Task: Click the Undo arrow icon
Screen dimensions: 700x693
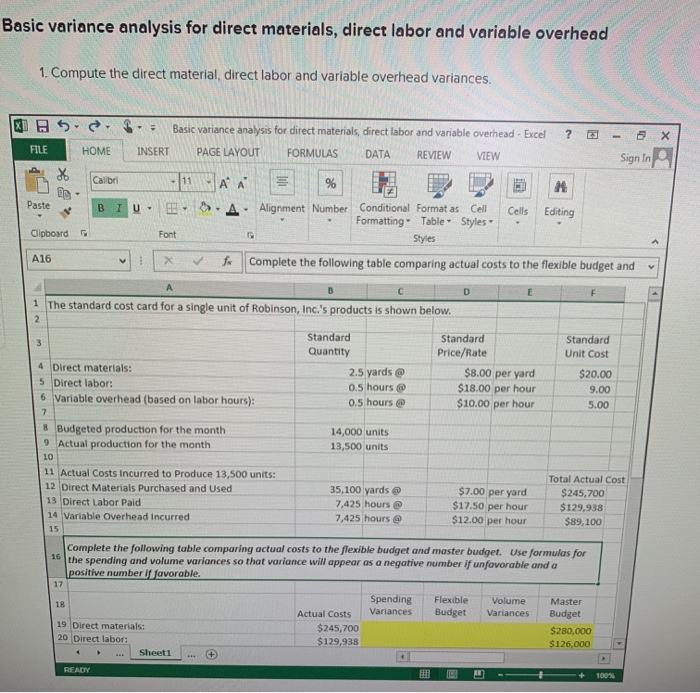Action: click(x=63, y=126)
